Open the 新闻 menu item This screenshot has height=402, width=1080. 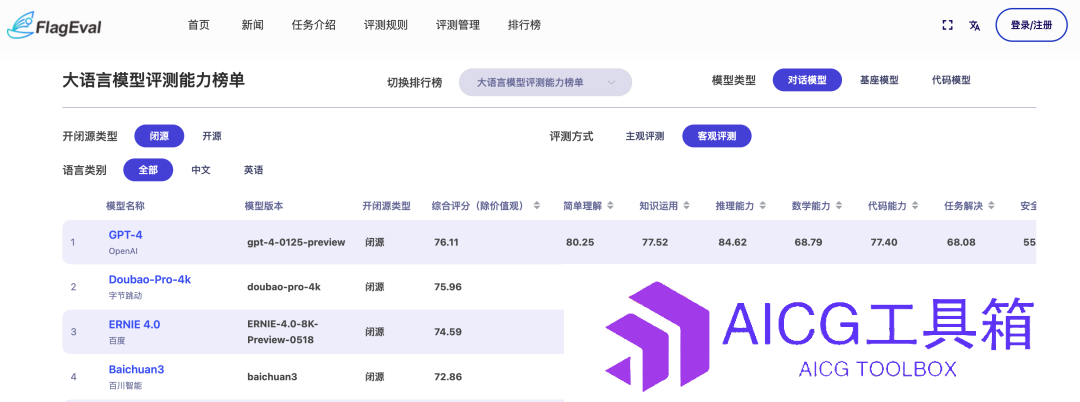click(252, 25)
